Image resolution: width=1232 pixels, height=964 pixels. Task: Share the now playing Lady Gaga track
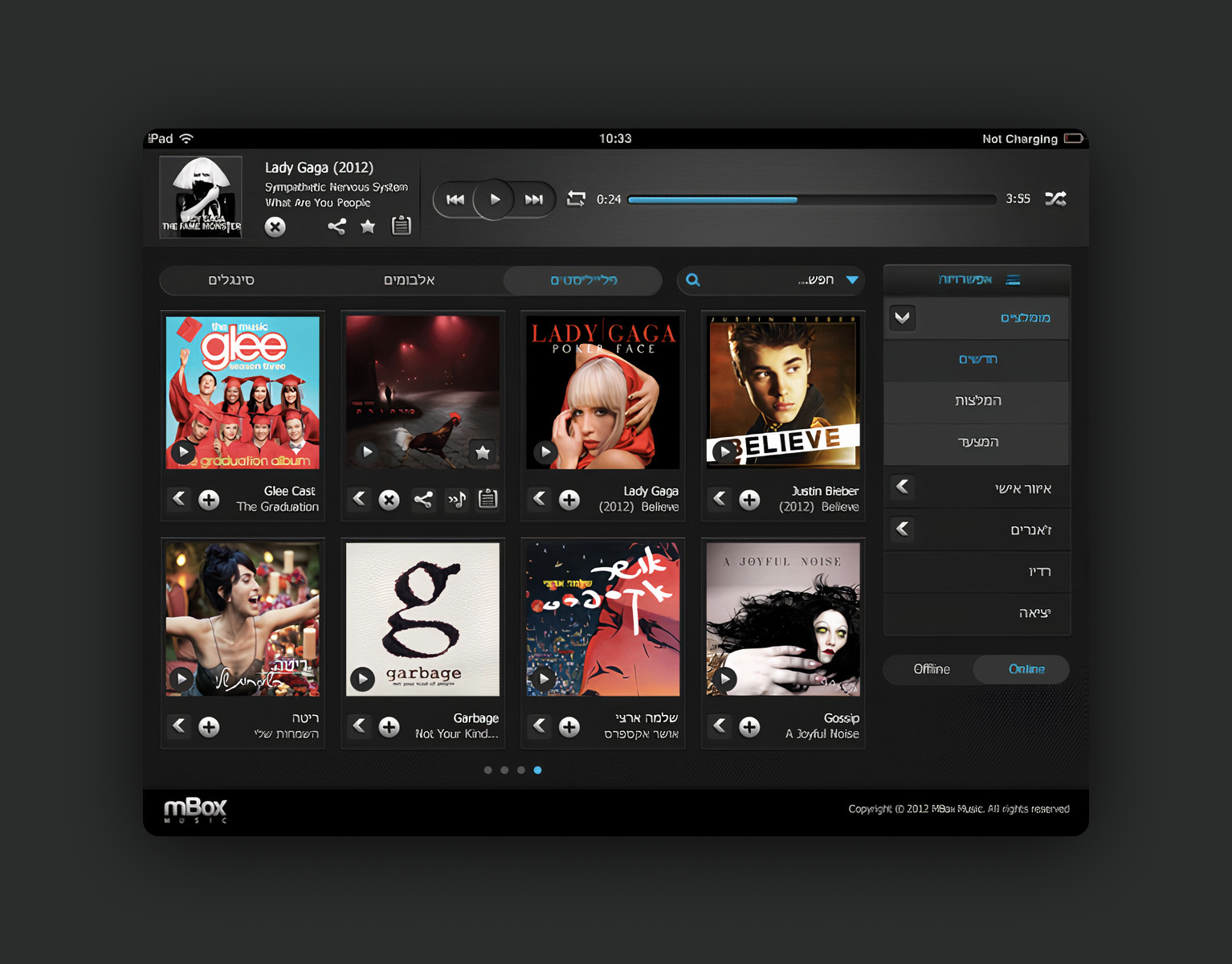337,227
